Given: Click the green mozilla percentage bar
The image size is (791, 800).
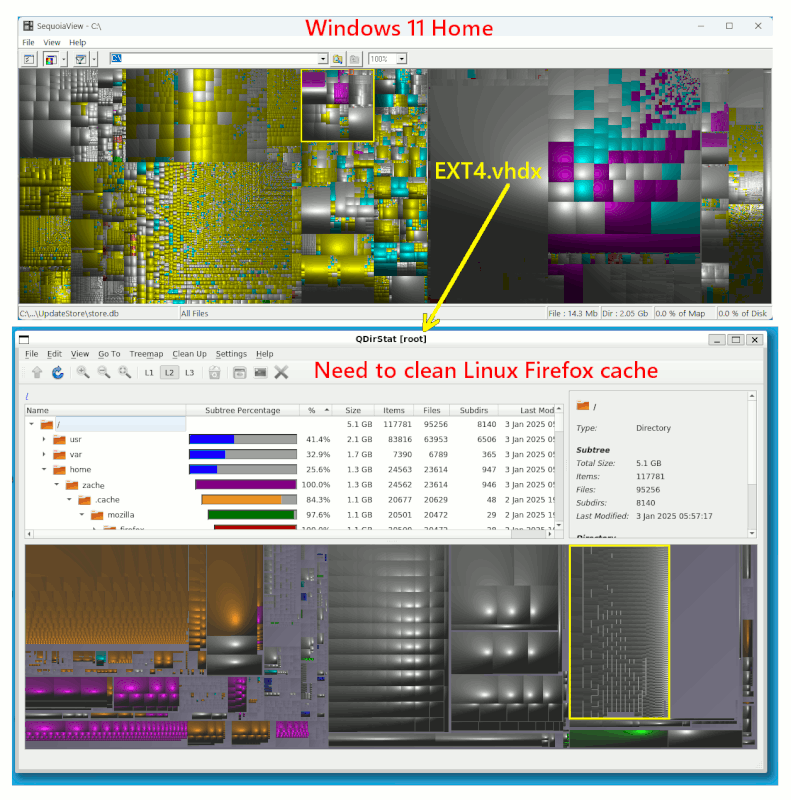Looking at the screenshot, I should pos(252,515).
